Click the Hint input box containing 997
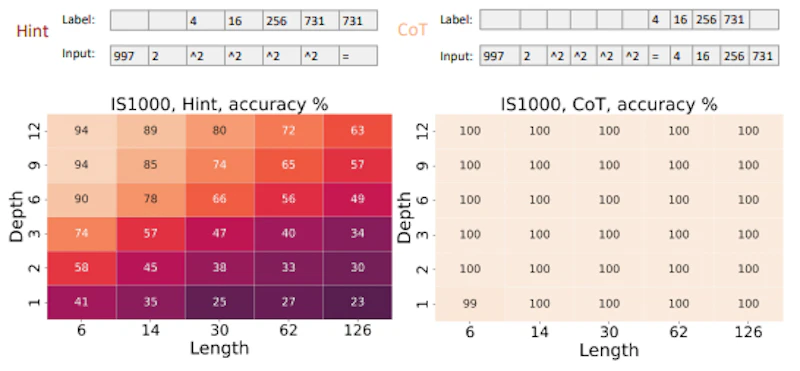This screenshot has height=371, width=800. [129, 55]
